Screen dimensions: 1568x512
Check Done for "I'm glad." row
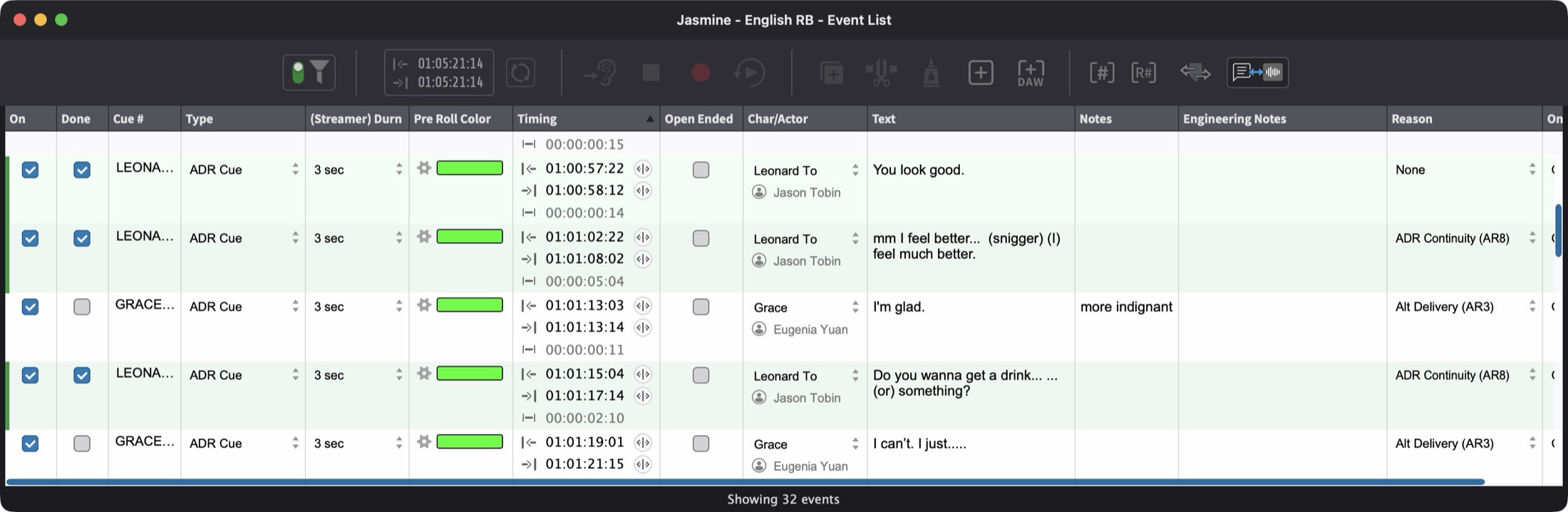coord(82,307)
